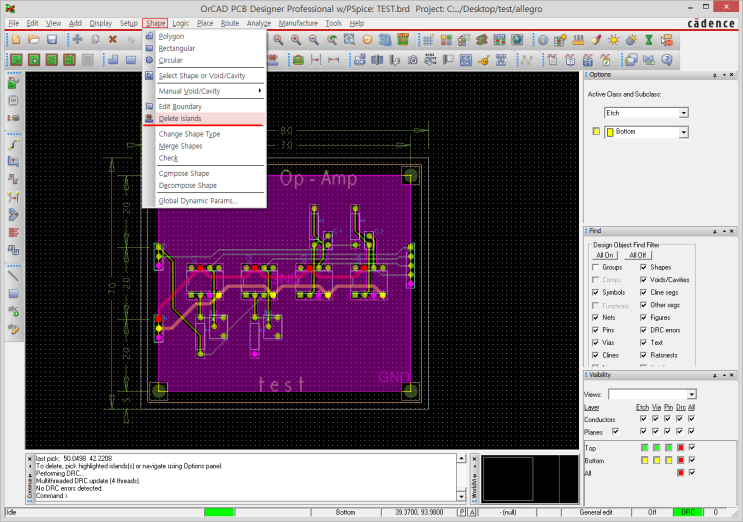
Task: Select the Add Line tool in sidebar
Action: point(14,275)
